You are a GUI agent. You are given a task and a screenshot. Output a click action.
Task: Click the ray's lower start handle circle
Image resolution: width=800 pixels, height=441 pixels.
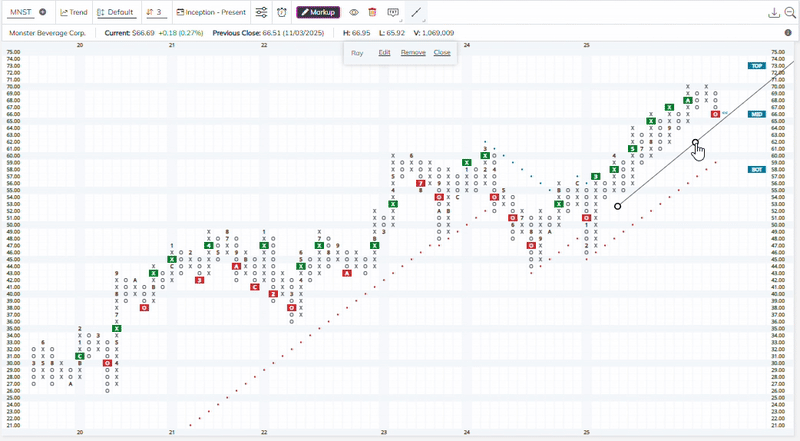pyautogui.click(x=618, y=206)
